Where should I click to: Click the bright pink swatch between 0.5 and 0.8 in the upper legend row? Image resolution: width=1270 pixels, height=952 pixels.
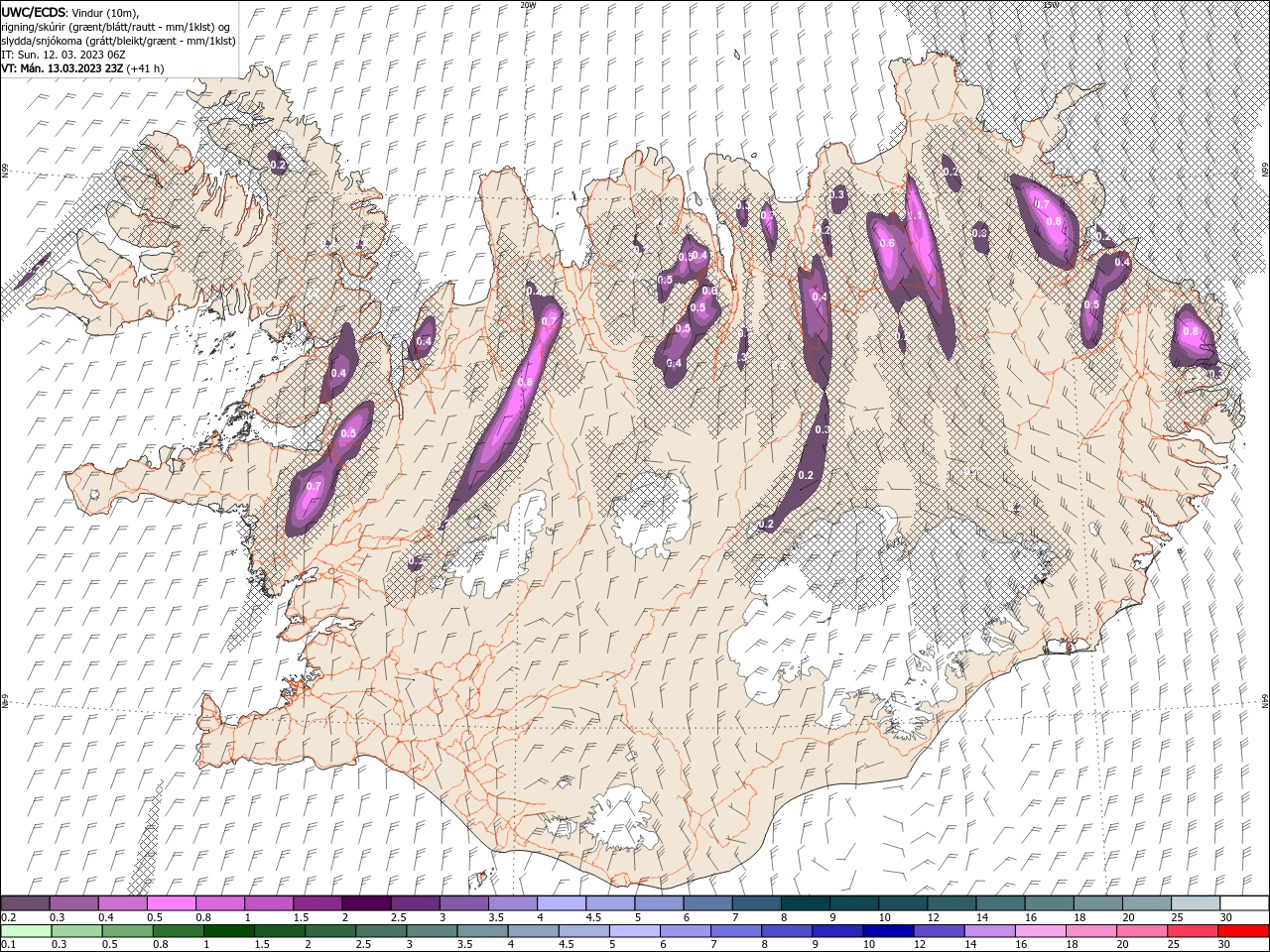point(171,903)
